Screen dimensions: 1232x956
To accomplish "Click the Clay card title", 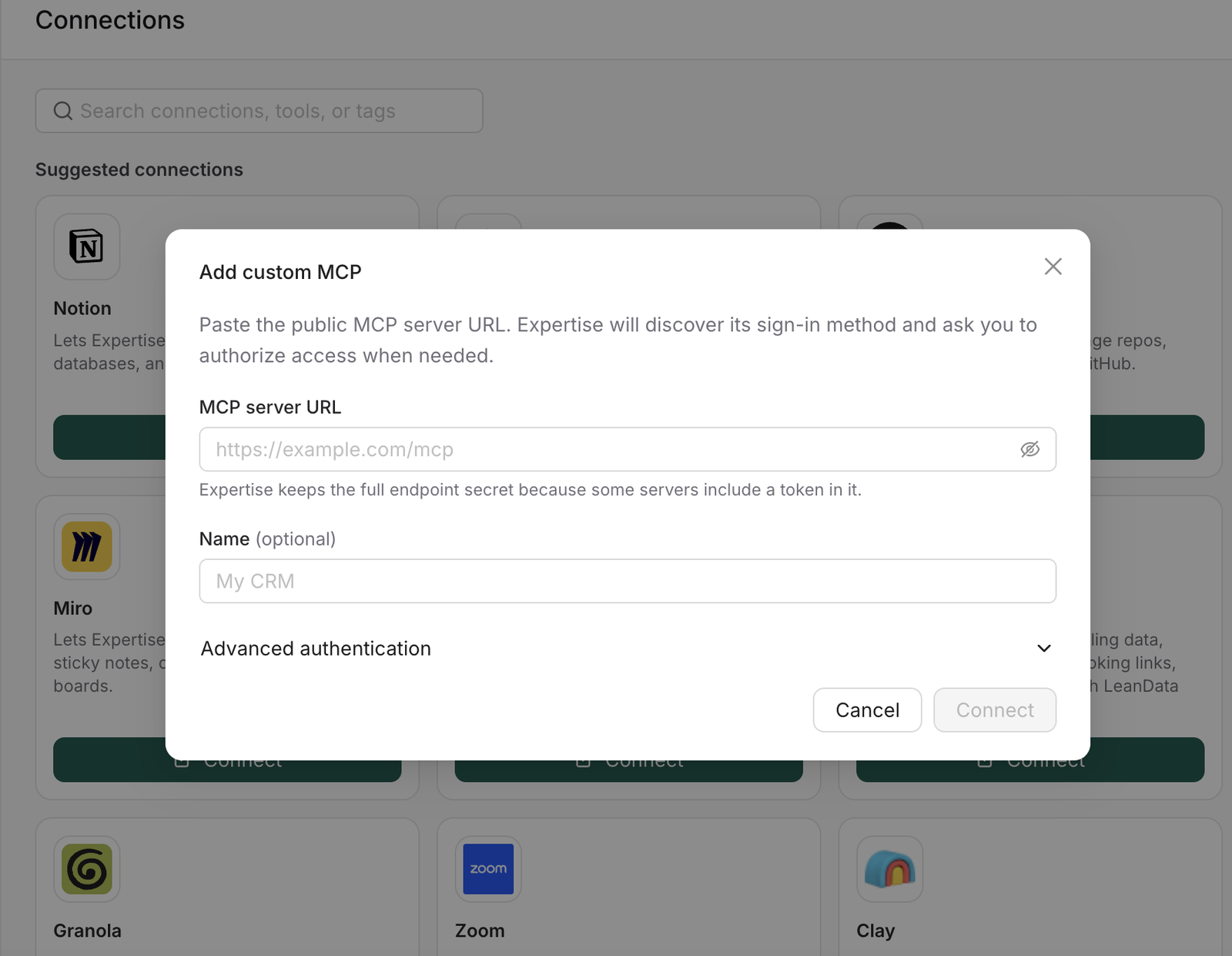I will click(875, 931).
